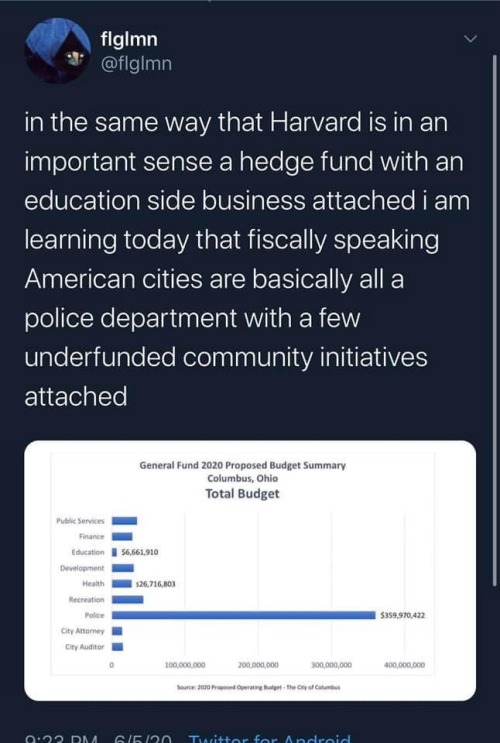The height and width of the screenshot is (743, 500).
Task: Open the flglmn profile avatar
Action: tap(57, 50)
